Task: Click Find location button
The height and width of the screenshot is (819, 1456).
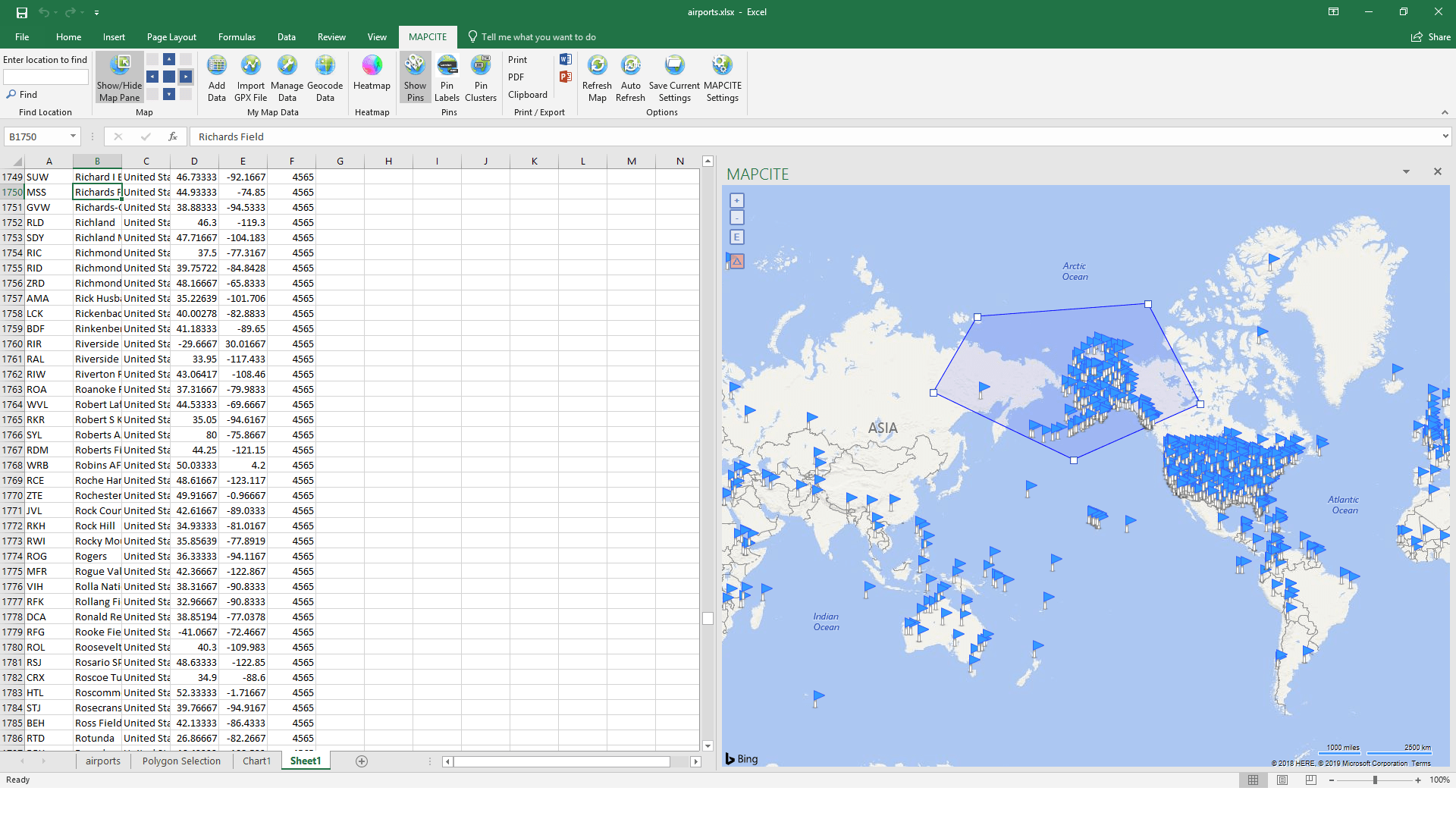Action: [22, 95]
